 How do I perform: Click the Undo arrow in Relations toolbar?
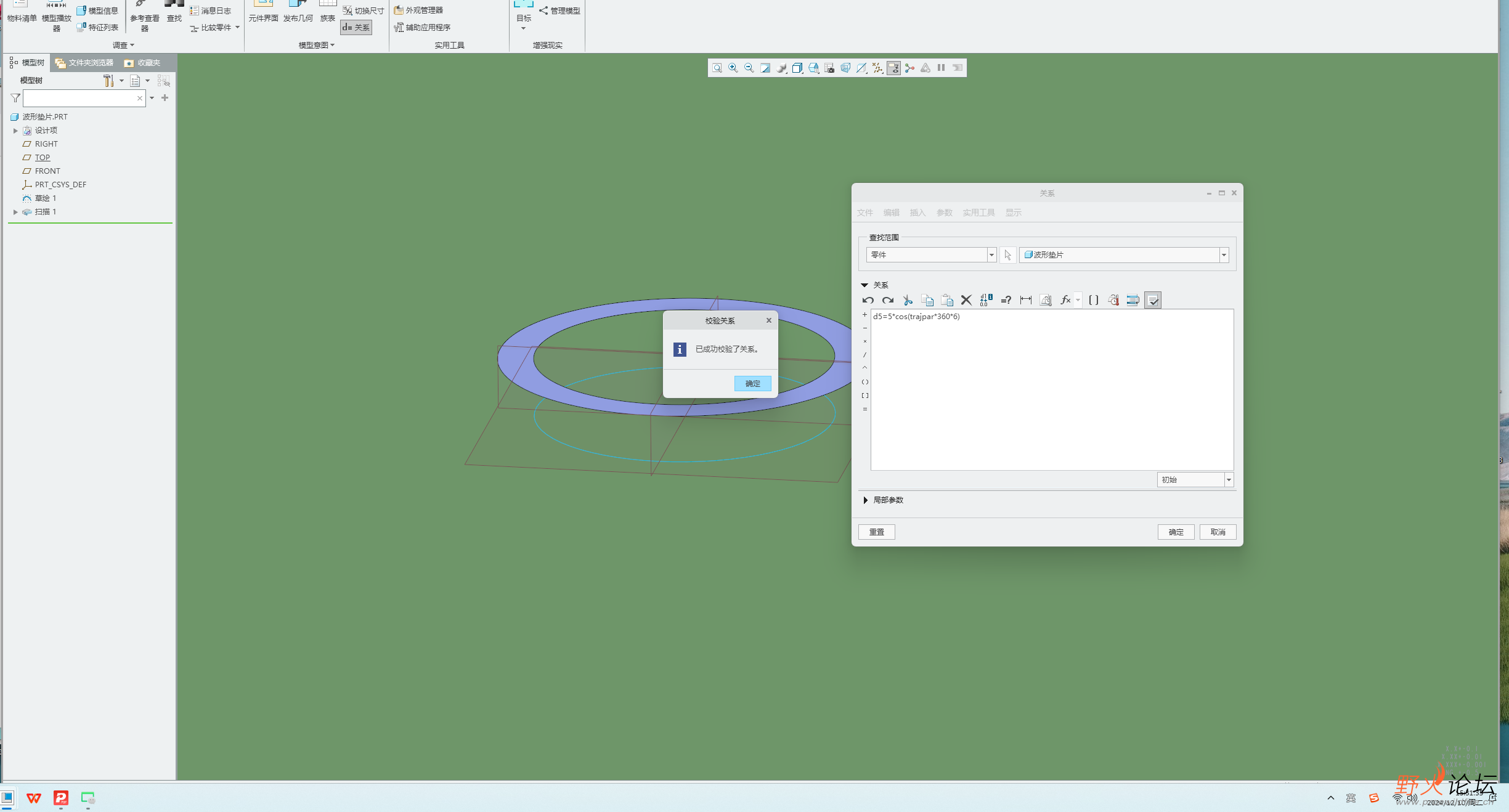point(868,300)
